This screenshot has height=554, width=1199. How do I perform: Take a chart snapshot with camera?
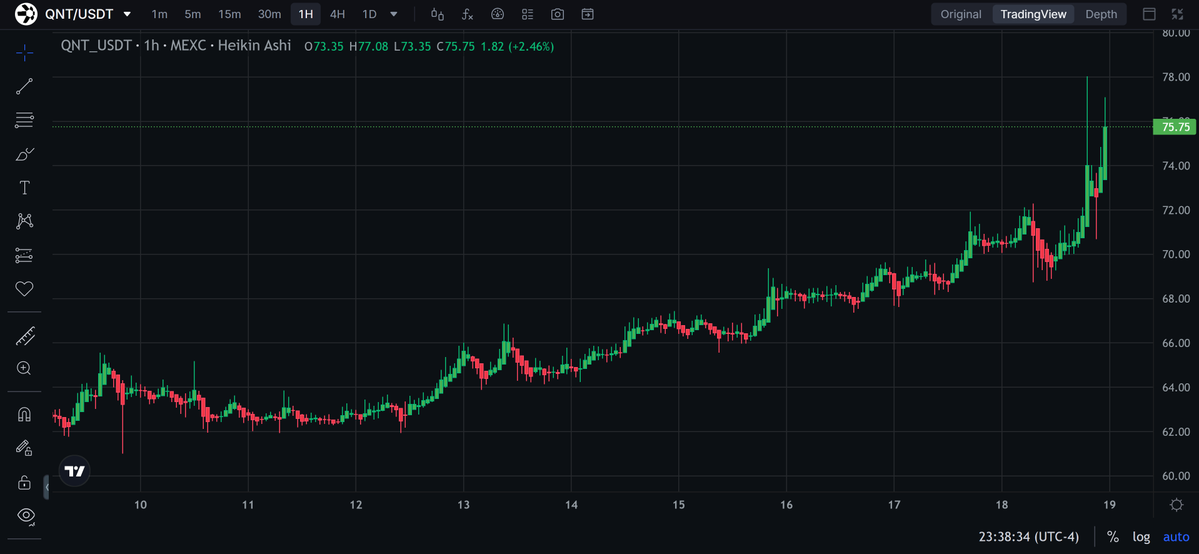[x=558, y=15]
